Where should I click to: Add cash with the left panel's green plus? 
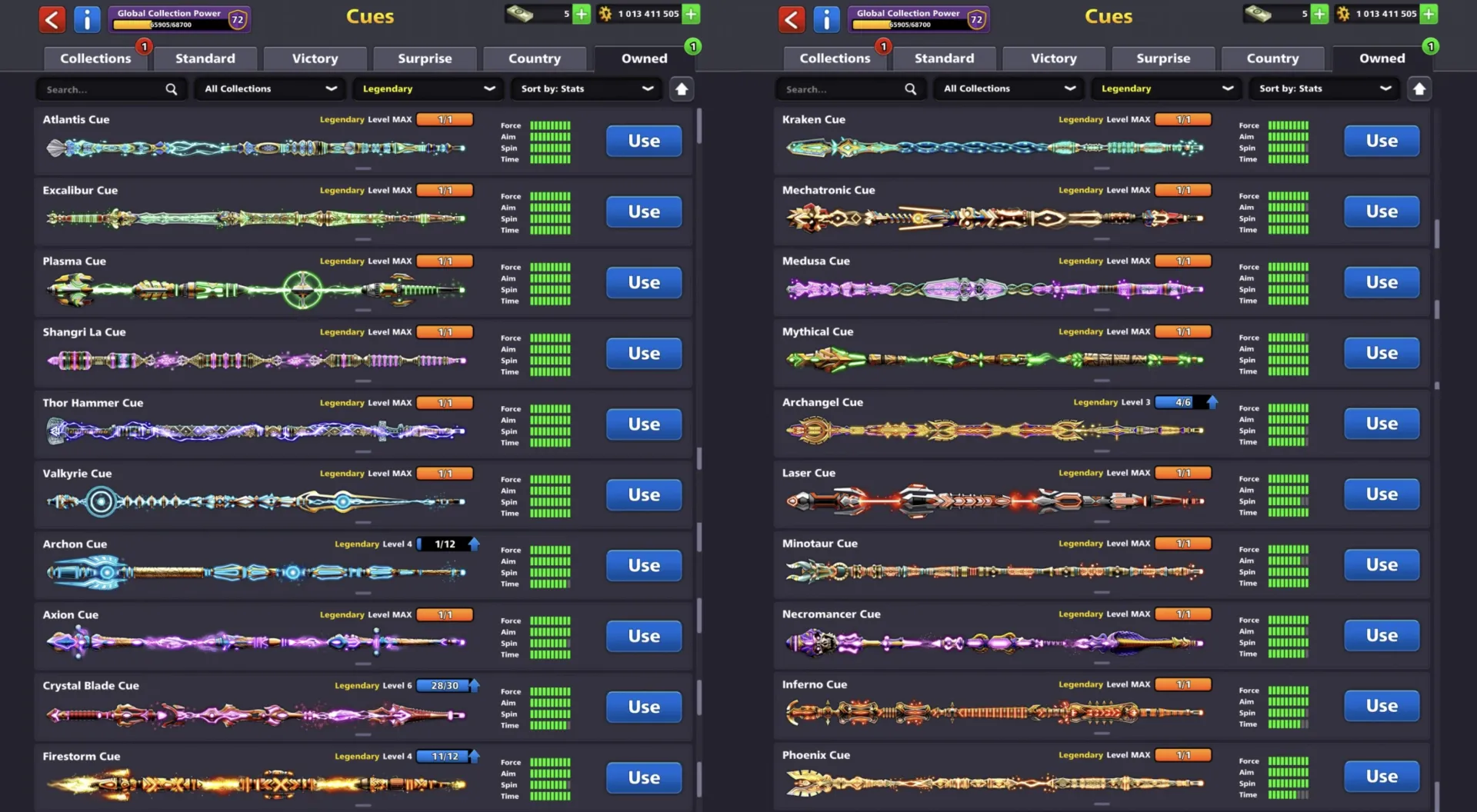(582, 14)
